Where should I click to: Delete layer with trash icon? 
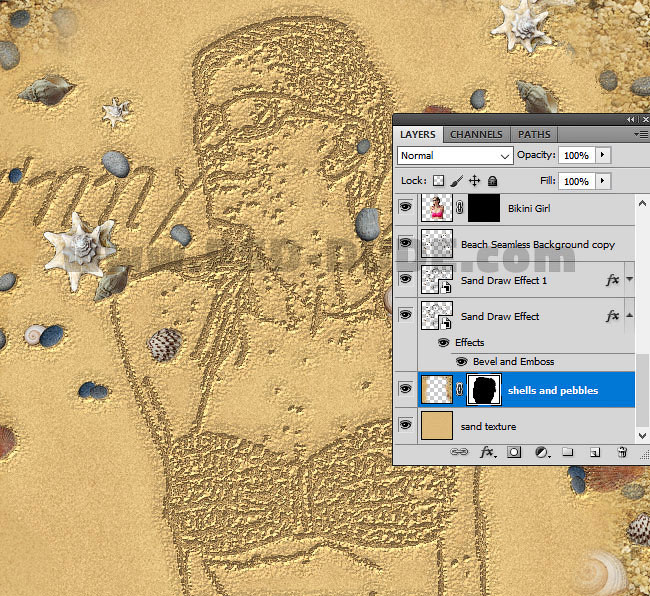622,452
